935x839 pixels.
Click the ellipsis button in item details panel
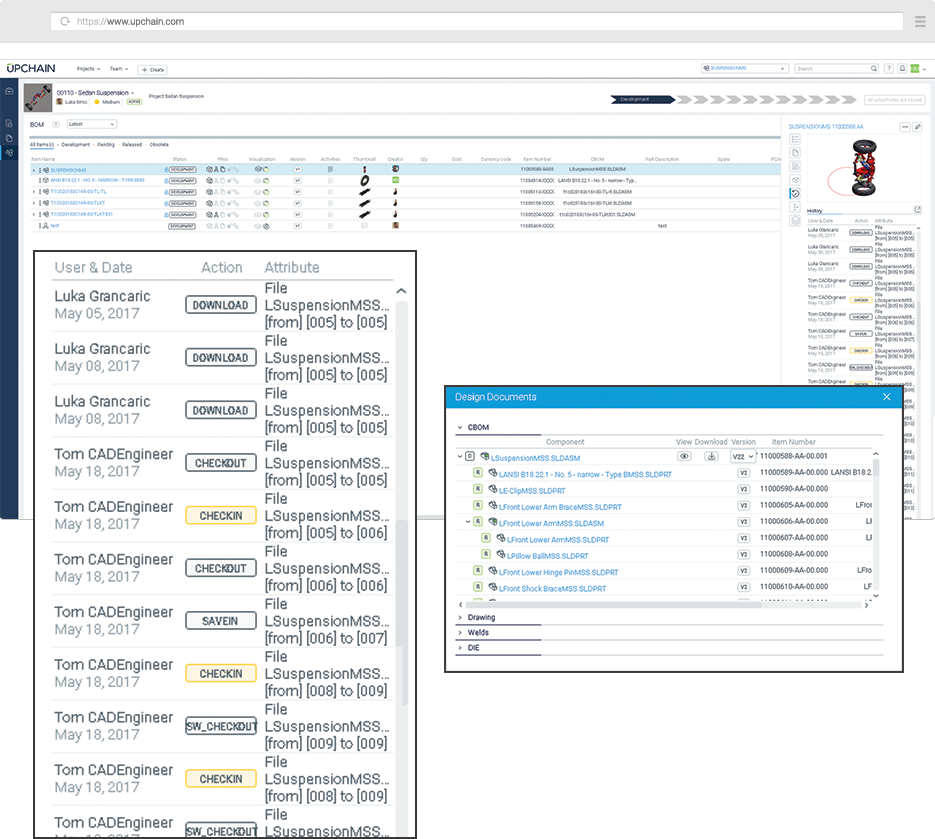pyautogui.click(x=905, y=127)
